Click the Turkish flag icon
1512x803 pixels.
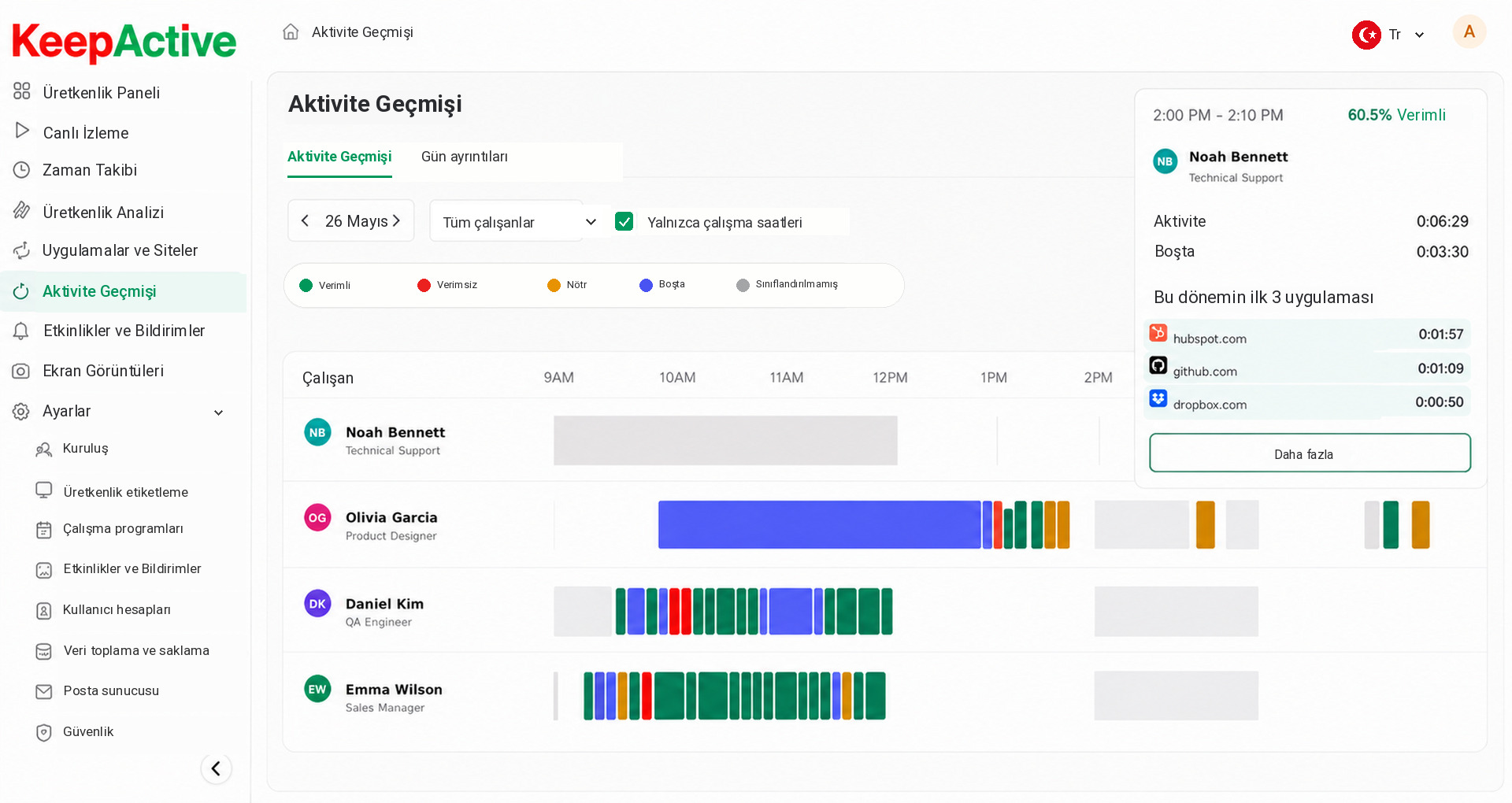pos(1366,35)
